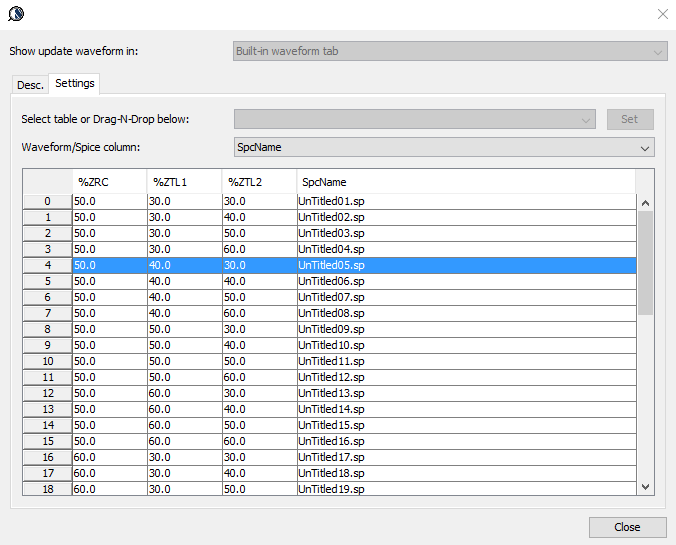Open the Desc. tab
676x545 pixels.
click(x=30, y=85)
